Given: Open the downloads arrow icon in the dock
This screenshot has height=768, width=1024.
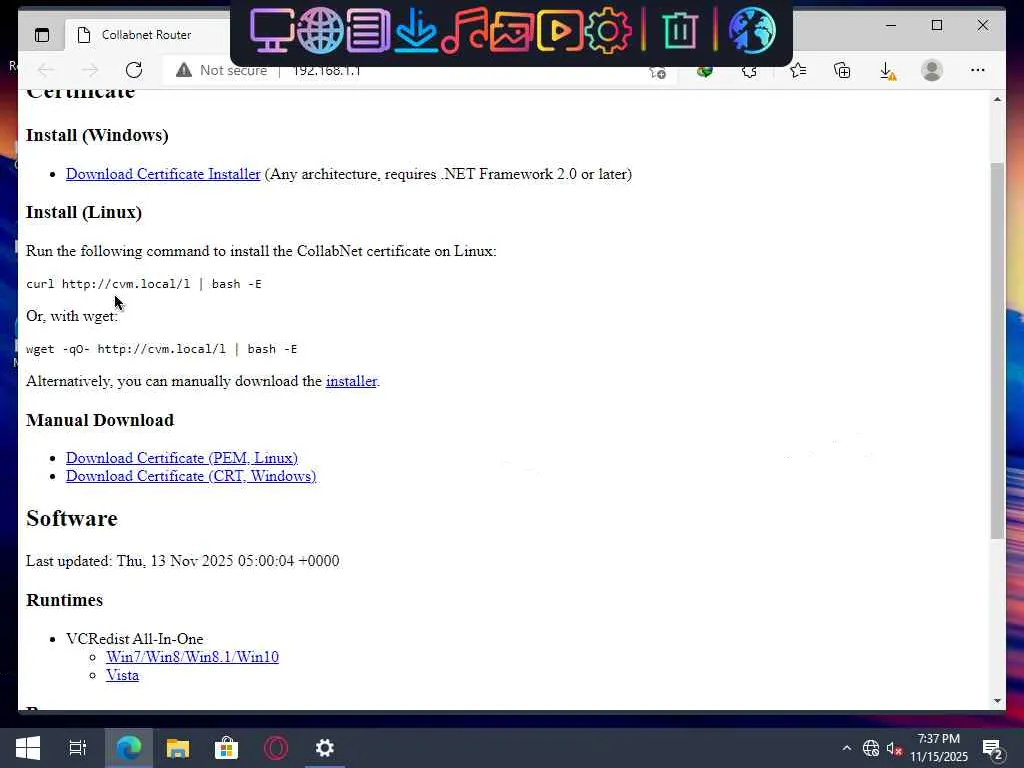Looking at the screenshot, I should tap(416, 30).
